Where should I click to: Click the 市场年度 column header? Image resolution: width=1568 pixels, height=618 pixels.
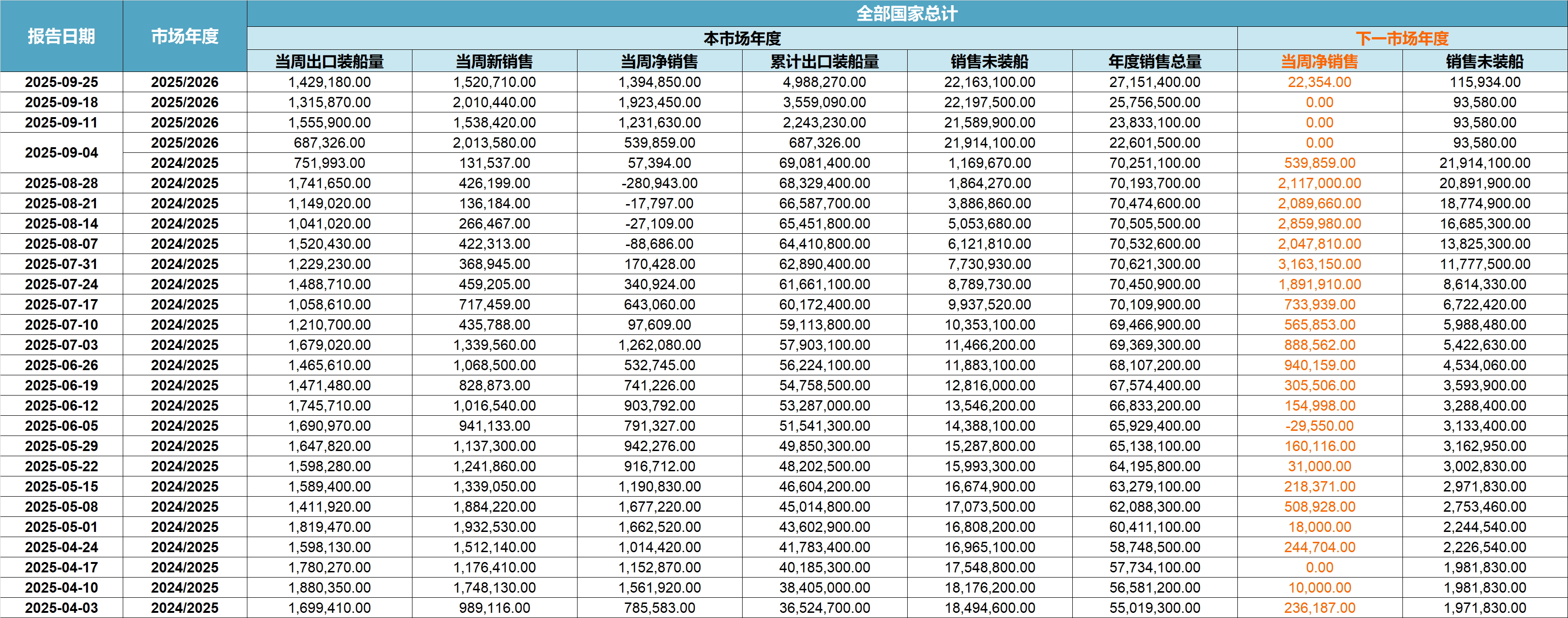[x=184, y=37]
